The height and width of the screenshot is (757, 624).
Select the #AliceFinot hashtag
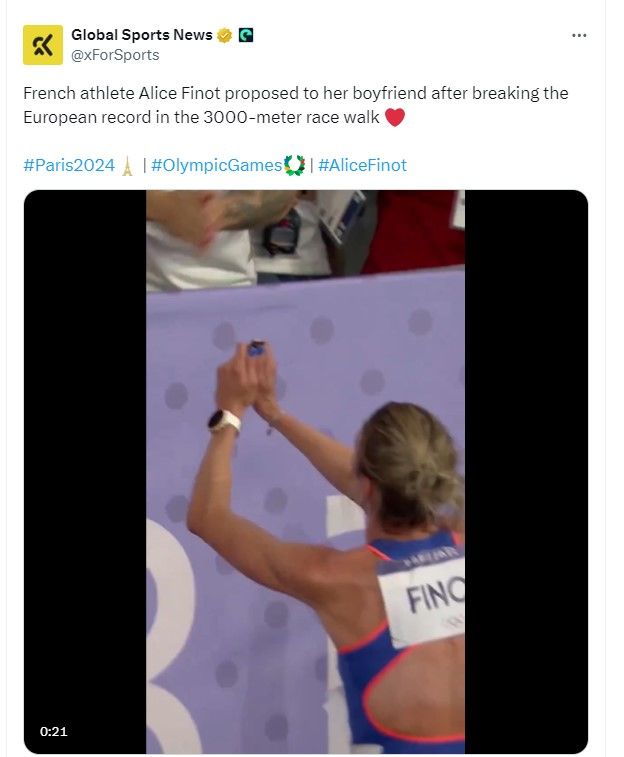coord(363,166)
